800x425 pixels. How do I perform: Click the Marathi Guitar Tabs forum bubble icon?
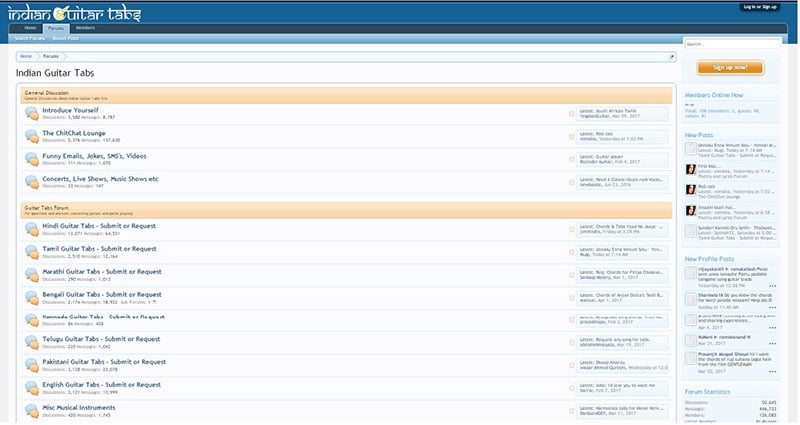32,275
